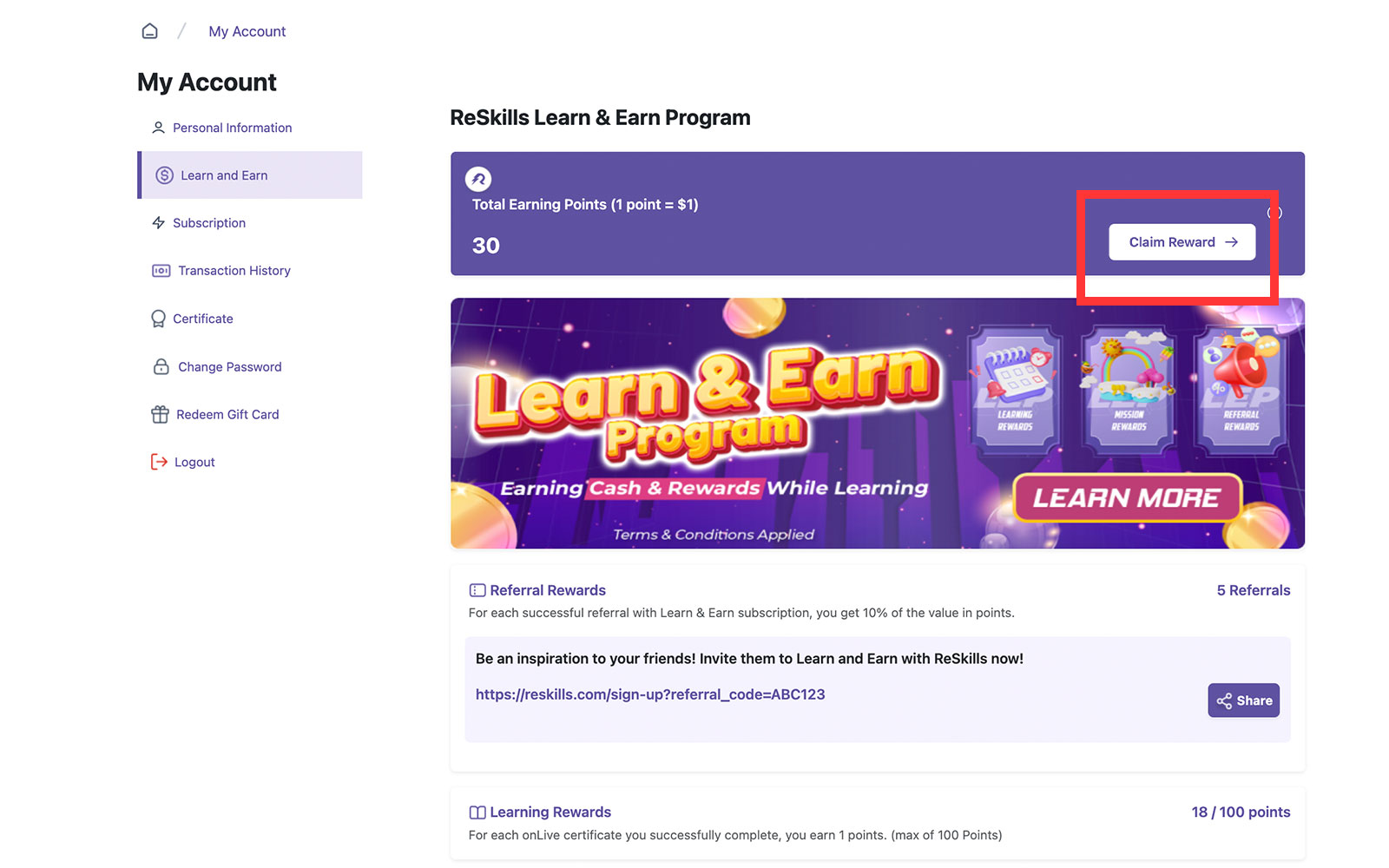
Task: Select the Personal Information person icon
Action: 158,127
